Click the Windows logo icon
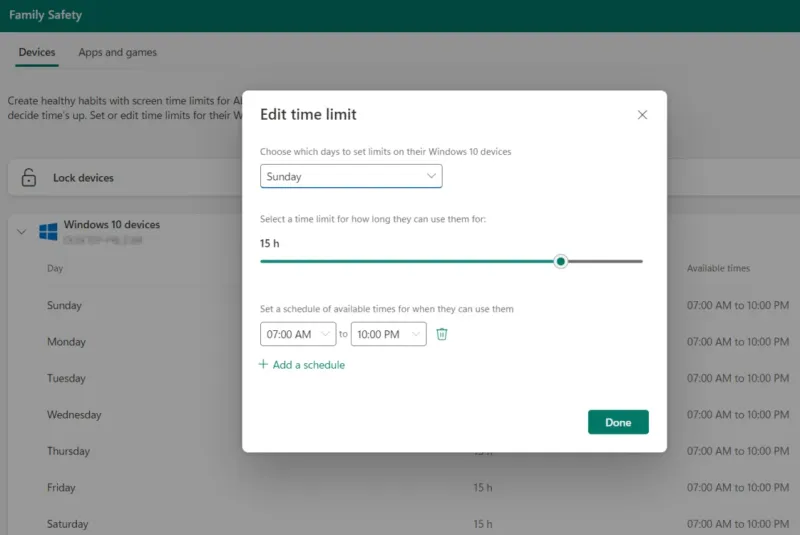Screen dimensions: 800x535 (48, 232)
